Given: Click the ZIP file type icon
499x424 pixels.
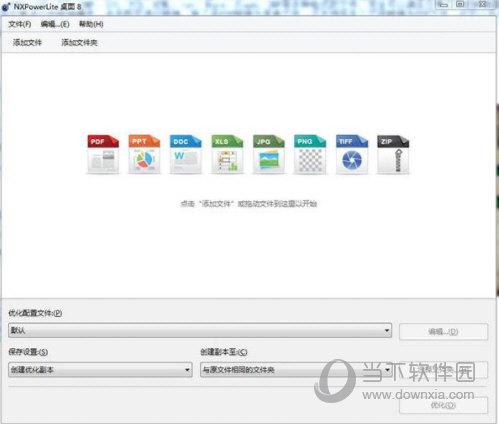Looking at the screenshot, I should (393, 154).
